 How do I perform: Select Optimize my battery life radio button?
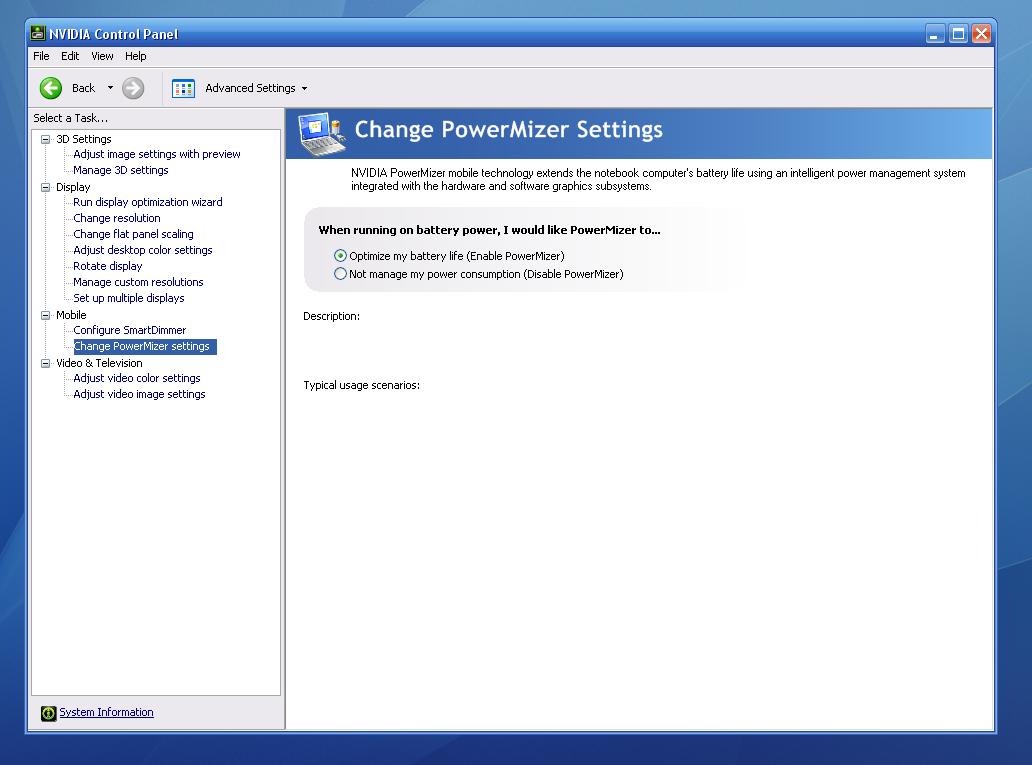340,255
